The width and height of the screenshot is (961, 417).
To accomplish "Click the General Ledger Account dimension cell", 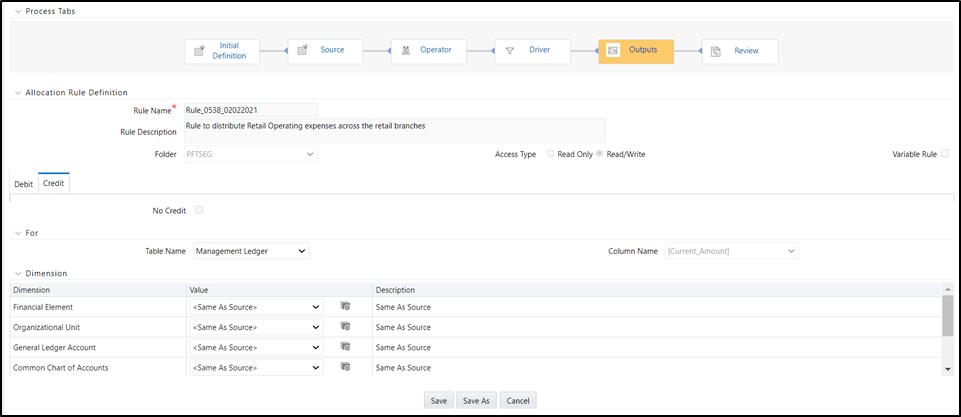I will 99,347.
